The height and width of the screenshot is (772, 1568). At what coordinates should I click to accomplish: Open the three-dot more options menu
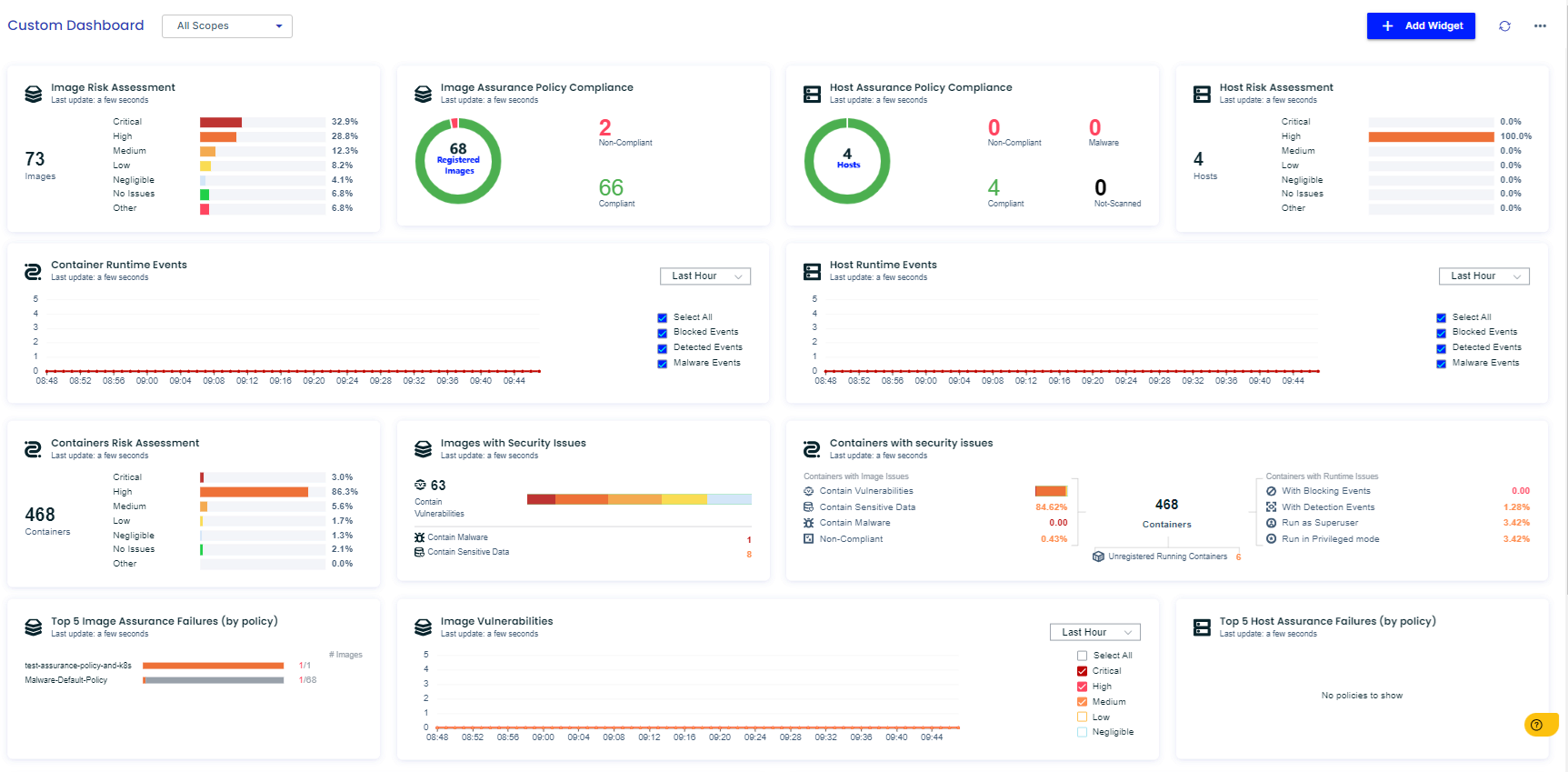(1540, 26)
